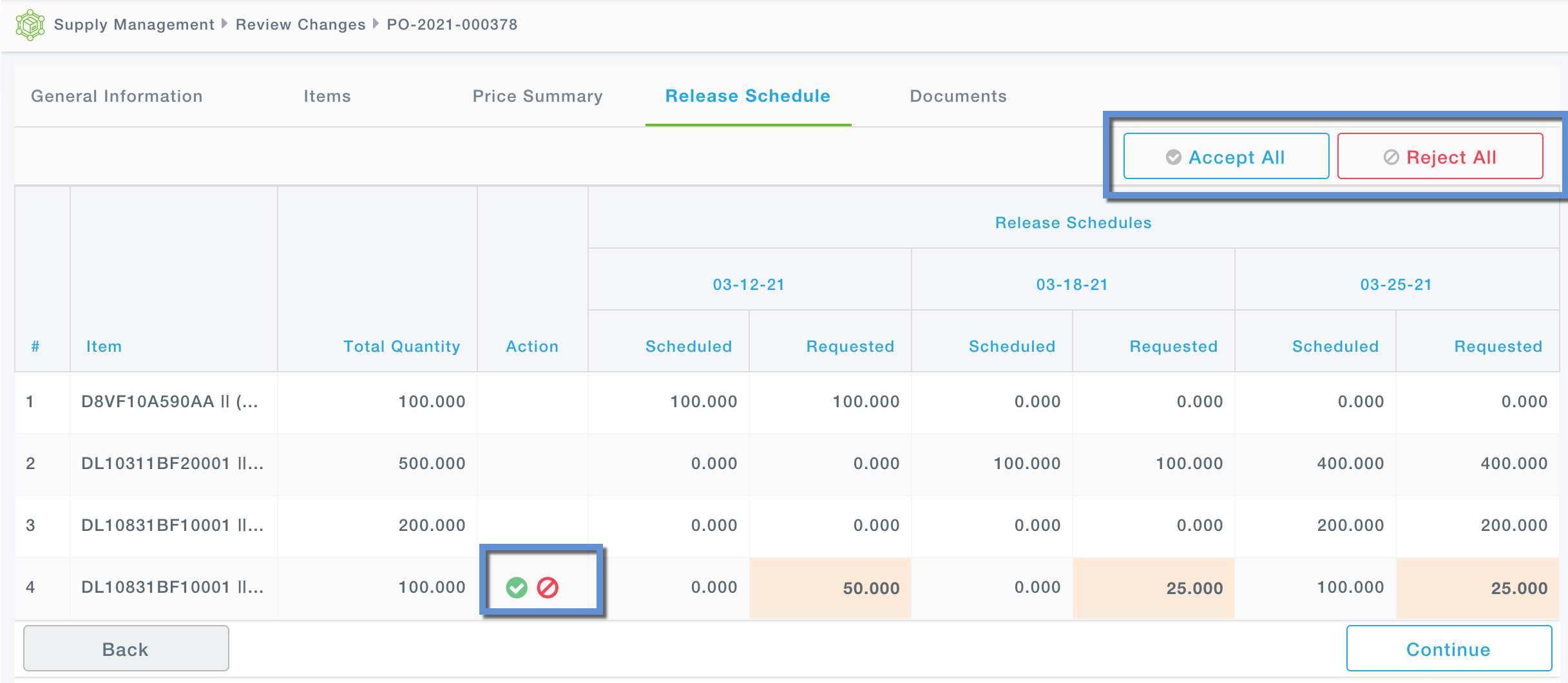Click the Item column header
The height and width of the screenshot is (683, 1568).
tap(104, 347)
